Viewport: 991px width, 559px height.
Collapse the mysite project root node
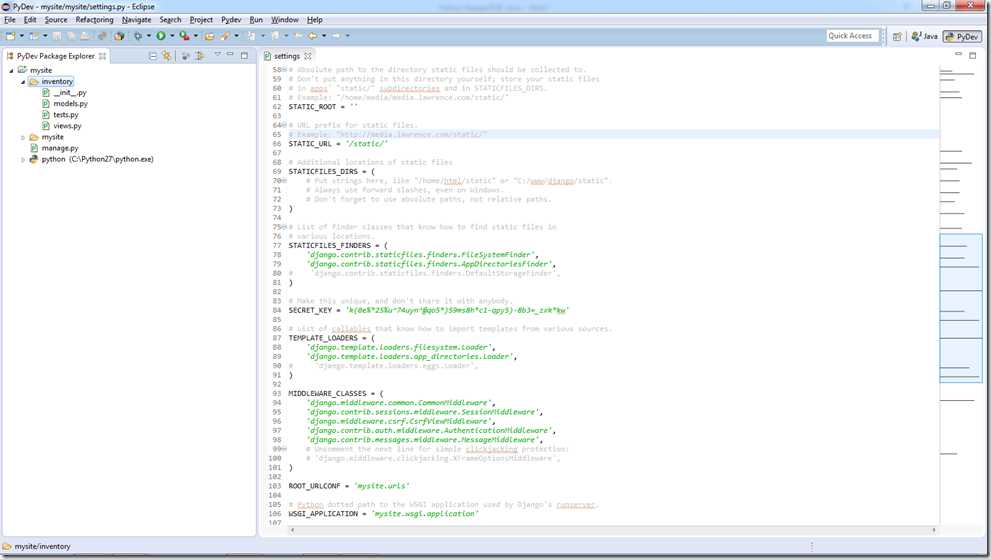tap(11, 70)
